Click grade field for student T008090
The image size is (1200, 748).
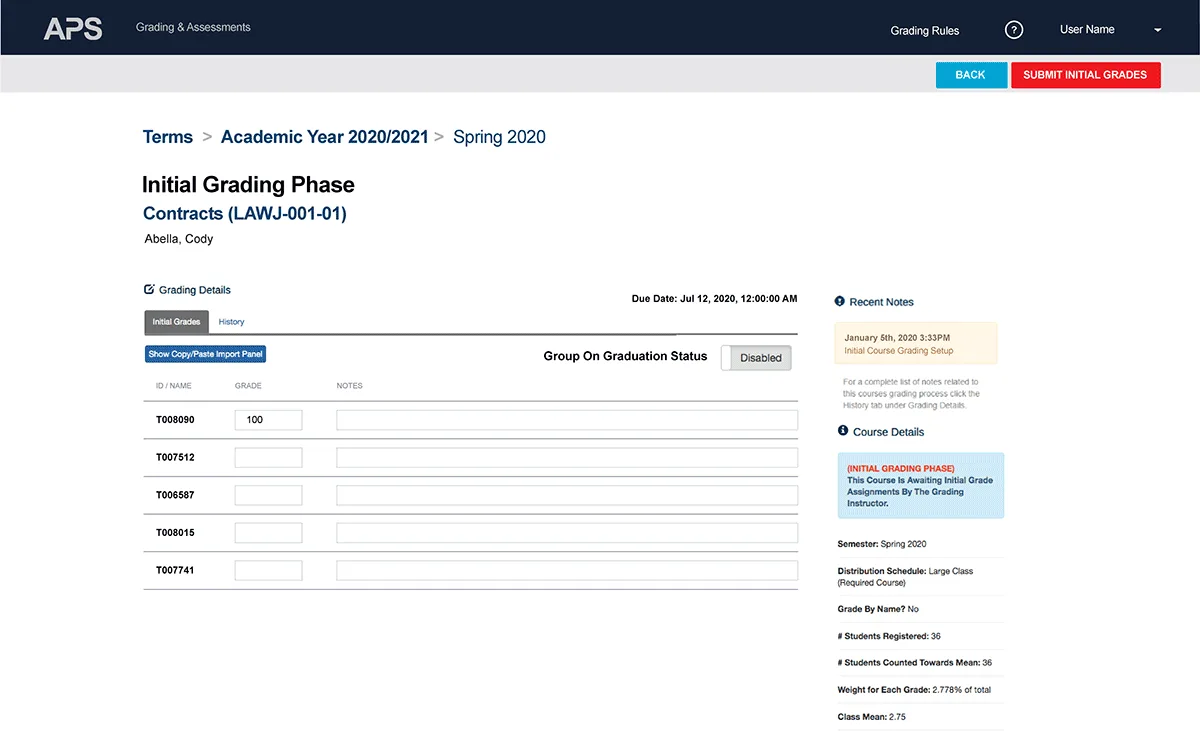(268, 420)
